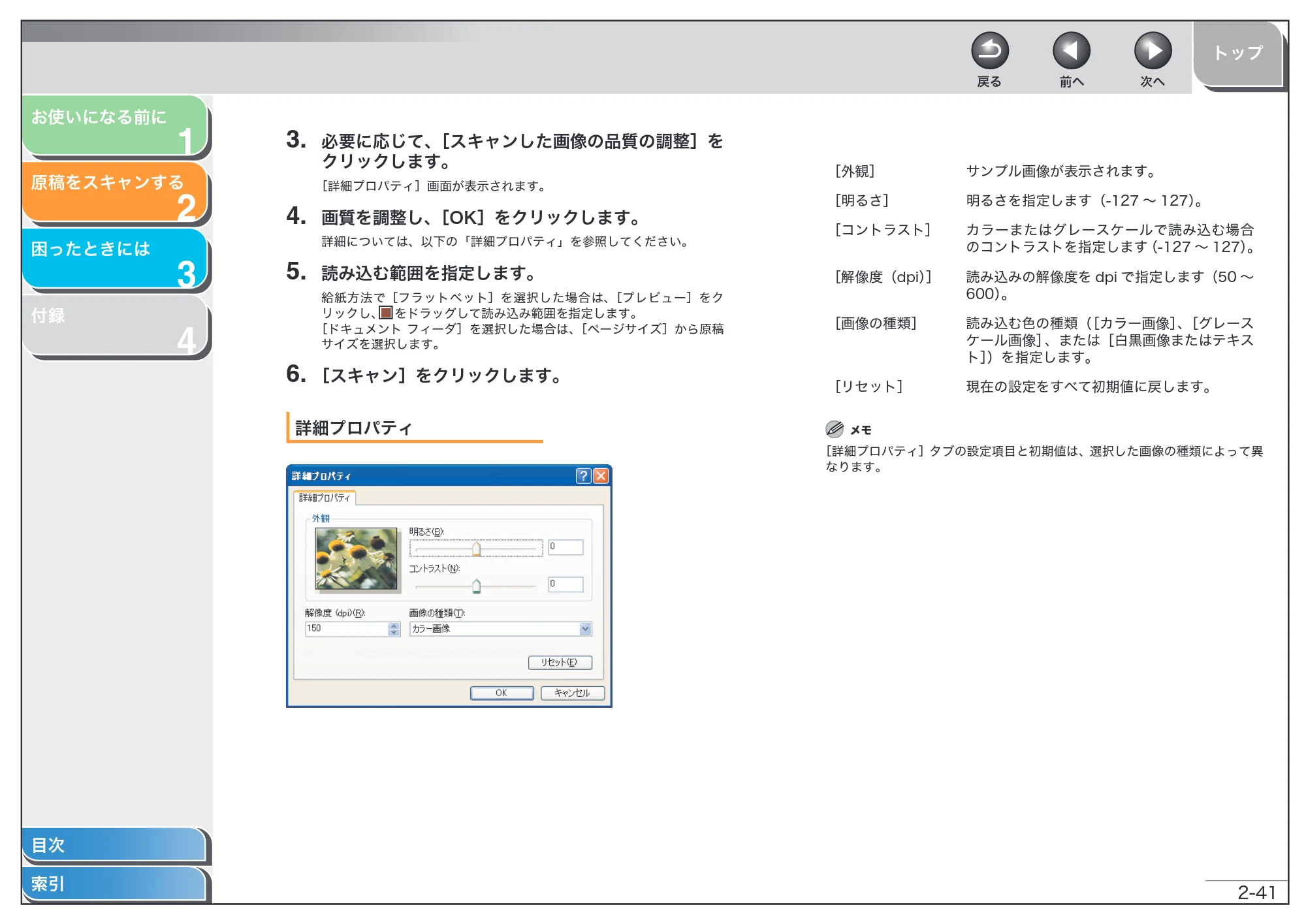Click the OK button in dialog
1306x924 pixels.
(x=502, y=693)
